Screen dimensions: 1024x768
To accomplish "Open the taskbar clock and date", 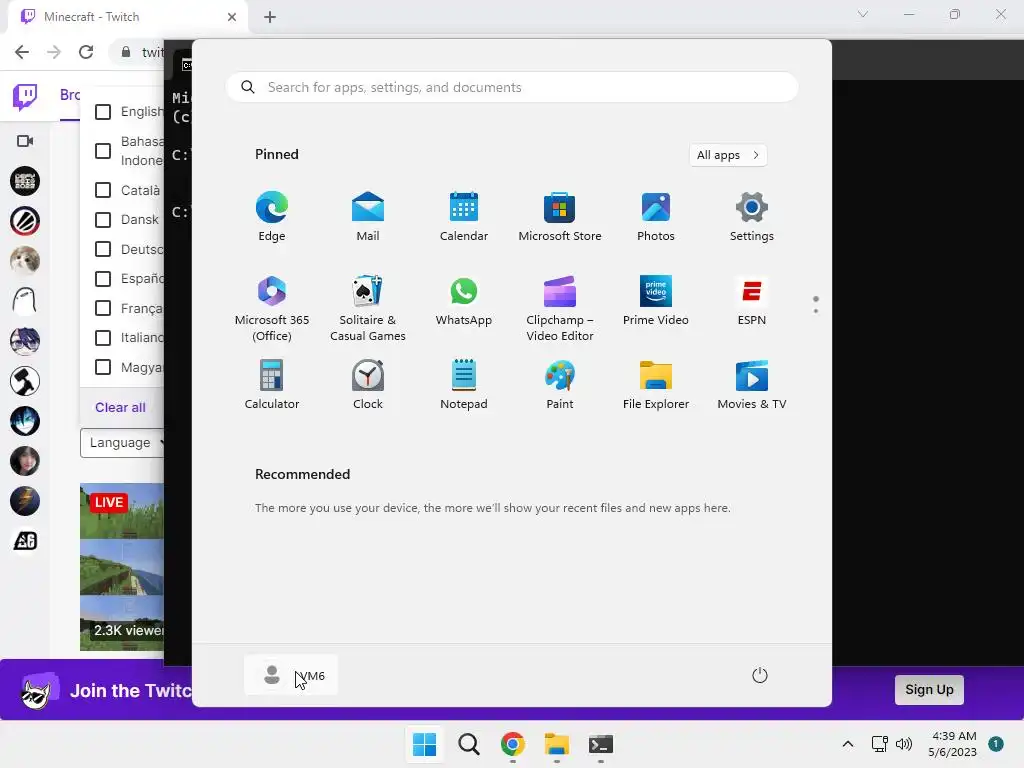I will click(953, 744).
